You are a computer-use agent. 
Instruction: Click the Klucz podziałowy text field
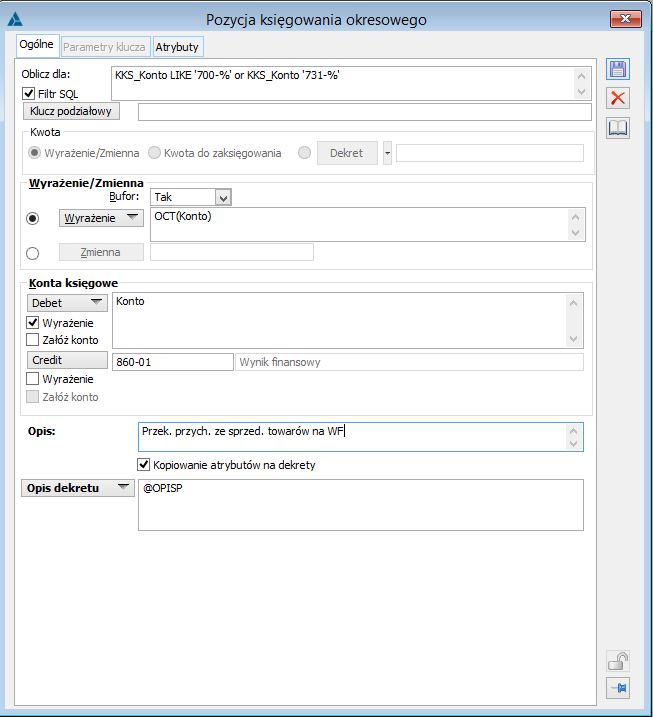point(365,112)
